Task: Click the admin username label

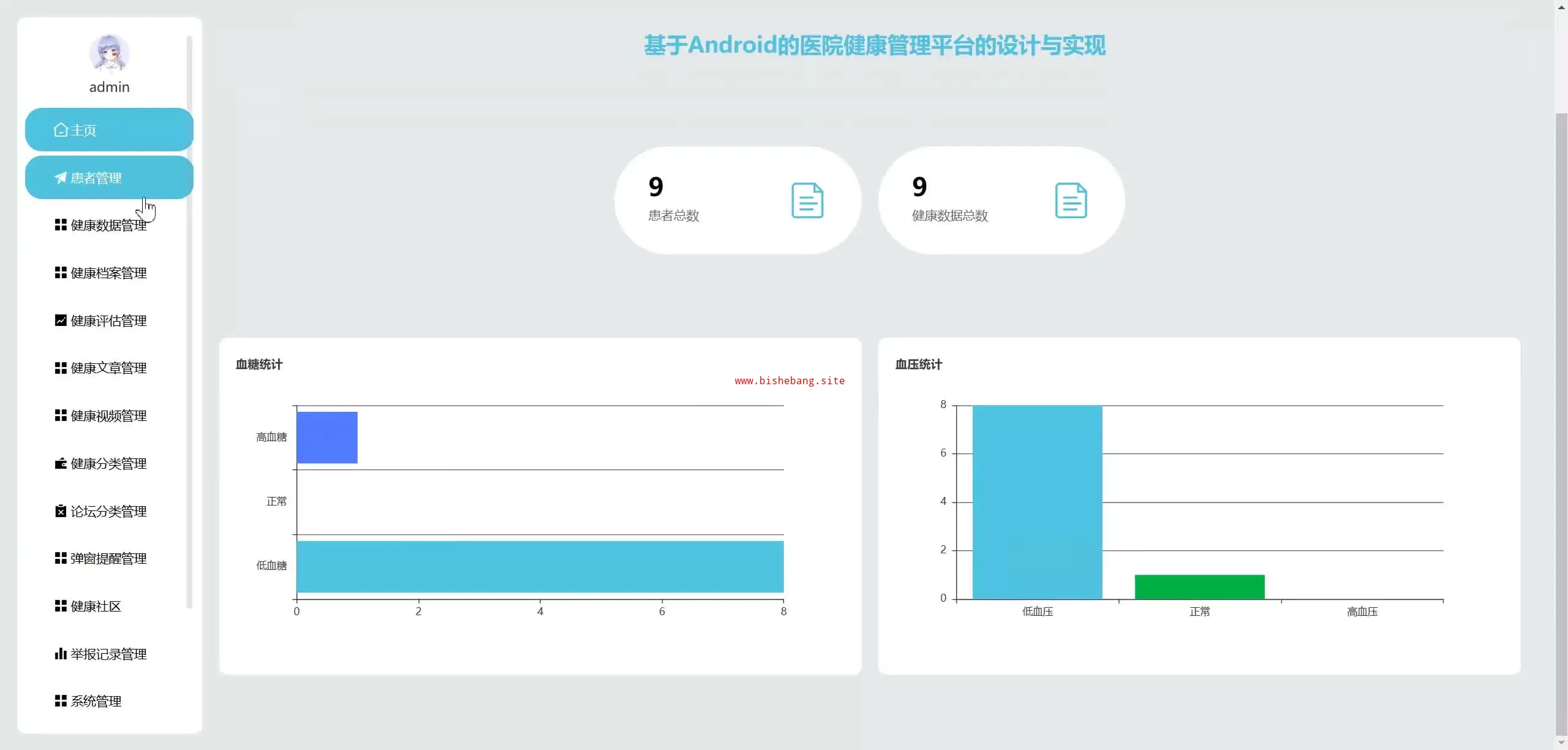Action: point(109,87)
